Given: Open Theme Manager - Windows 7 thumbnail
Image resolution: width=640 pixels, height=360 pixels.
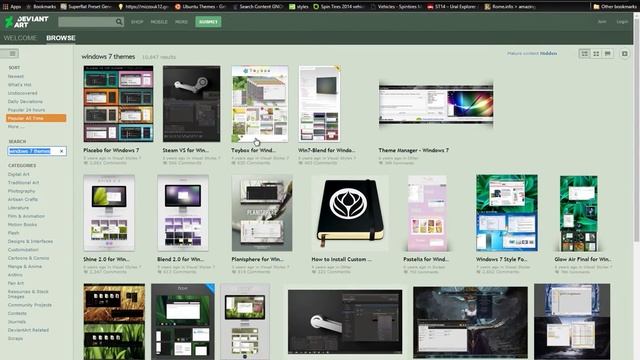Looking at the screenshot, I should point(436,104).
